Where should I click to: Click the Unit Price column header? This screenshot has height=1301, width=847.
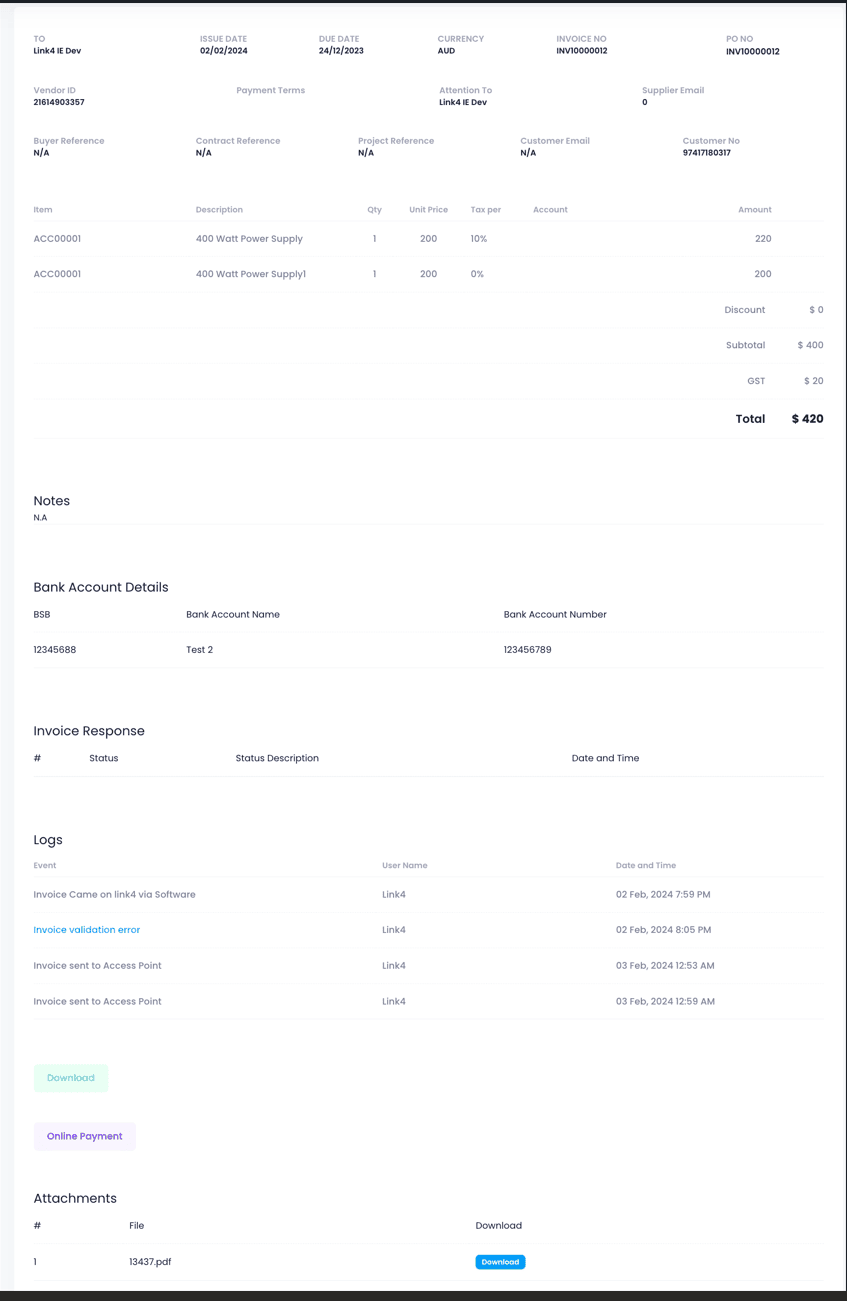pyautogui.click(x=428, y=210)
